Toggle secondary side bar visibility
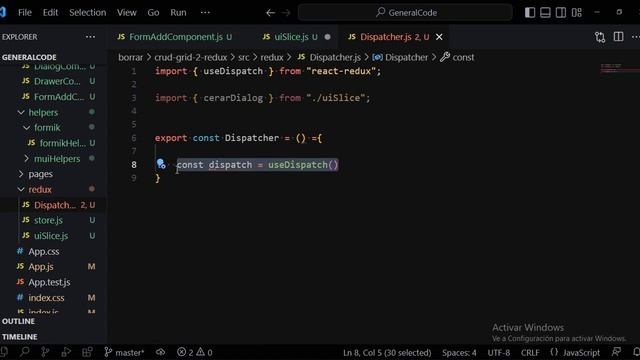640x360 pixels. pyautogui.click(x=561, y=13)
